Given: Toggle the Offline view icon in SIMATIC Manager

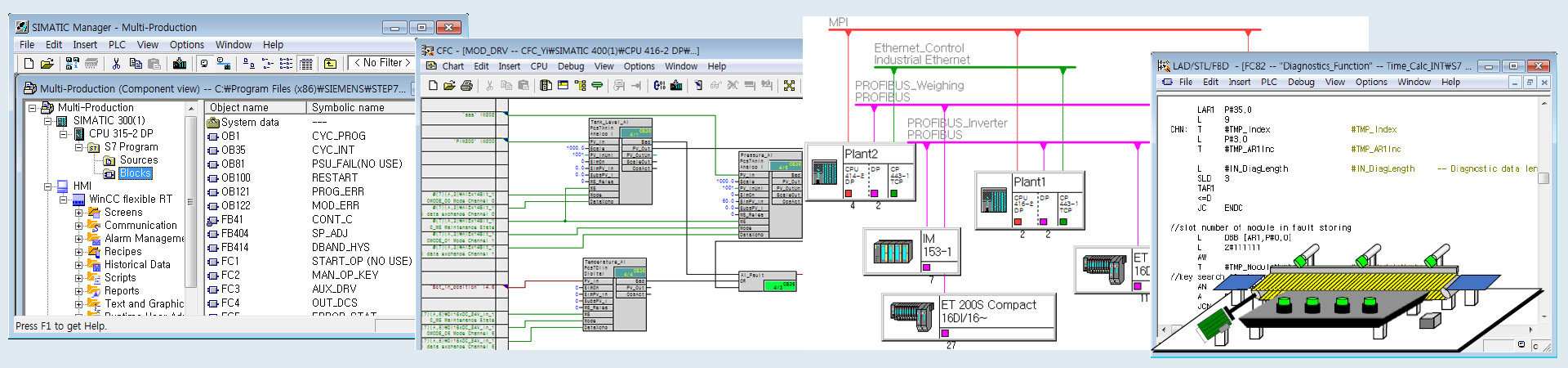Looking at the screenshot, I should pyautogui.click(x=203, y=64).
